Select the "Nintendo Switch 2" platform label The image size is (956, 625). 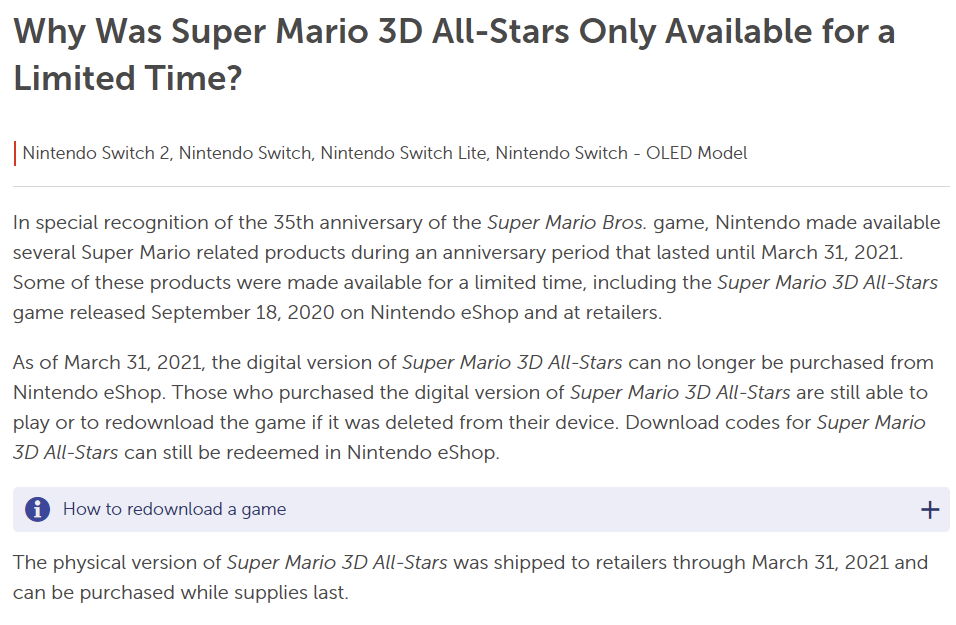[96, 153]
